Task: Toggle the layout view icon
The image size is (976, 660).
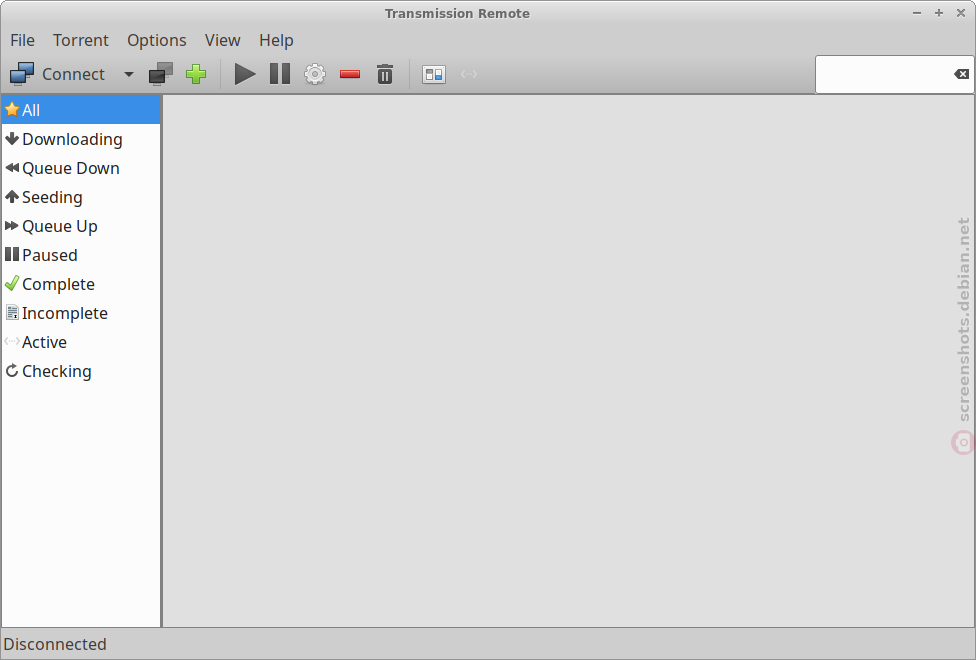Action: 434,74
